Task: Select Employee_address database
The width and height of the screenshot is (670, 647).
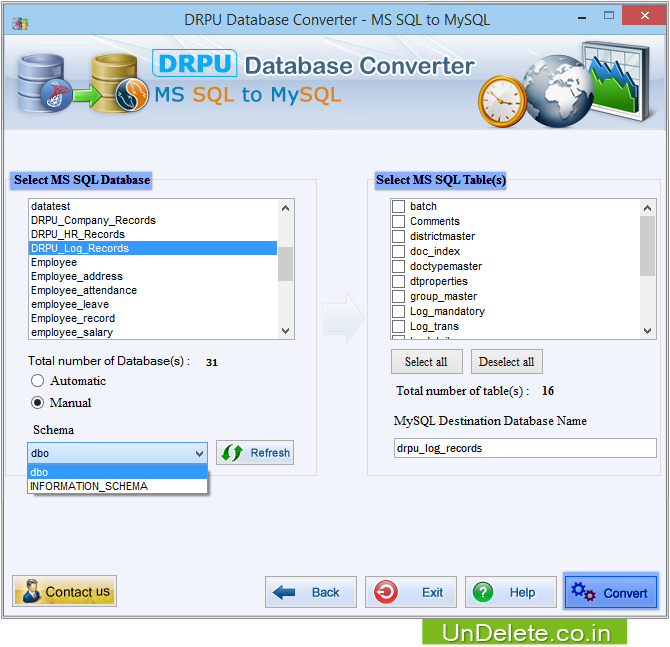Action: (153, 276)
